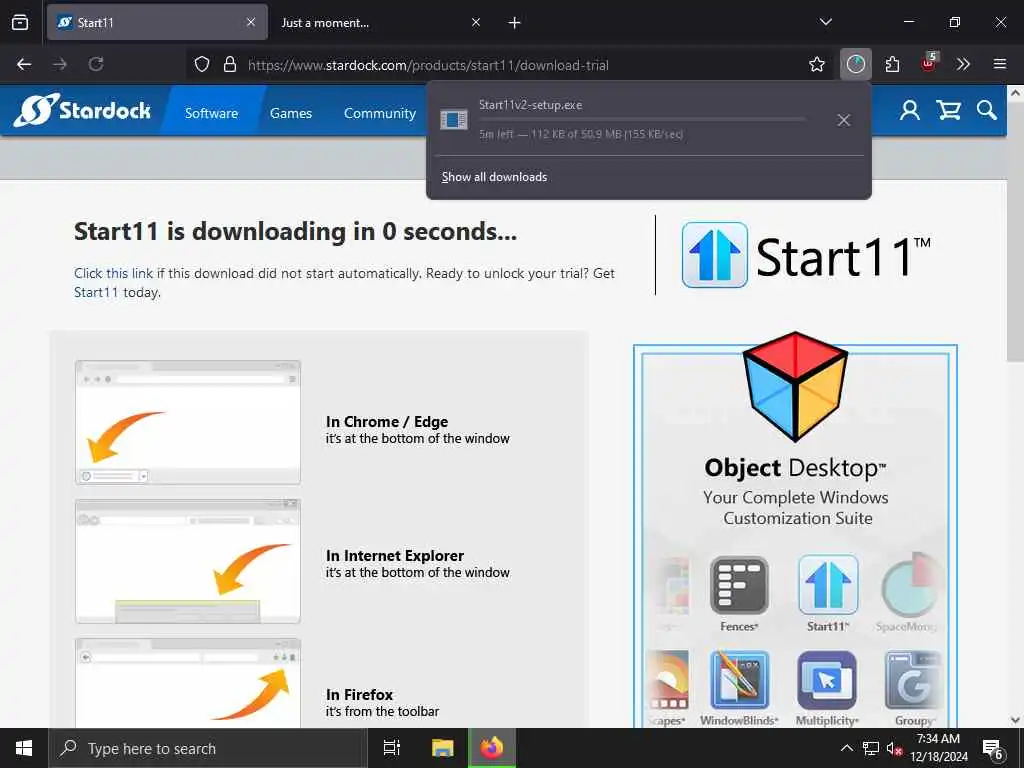Viewport: 1024px width, 768px height.
Task: Switch to the Start11 tab
Action: coord(157,22)
